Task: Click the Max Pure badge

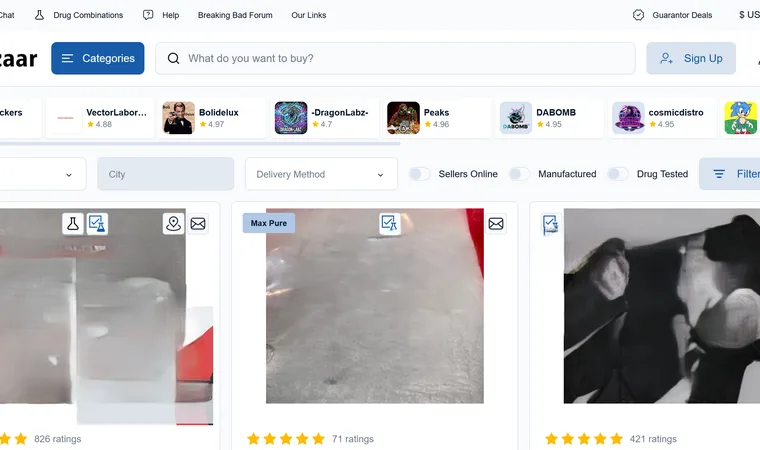Action: point(269,223)
